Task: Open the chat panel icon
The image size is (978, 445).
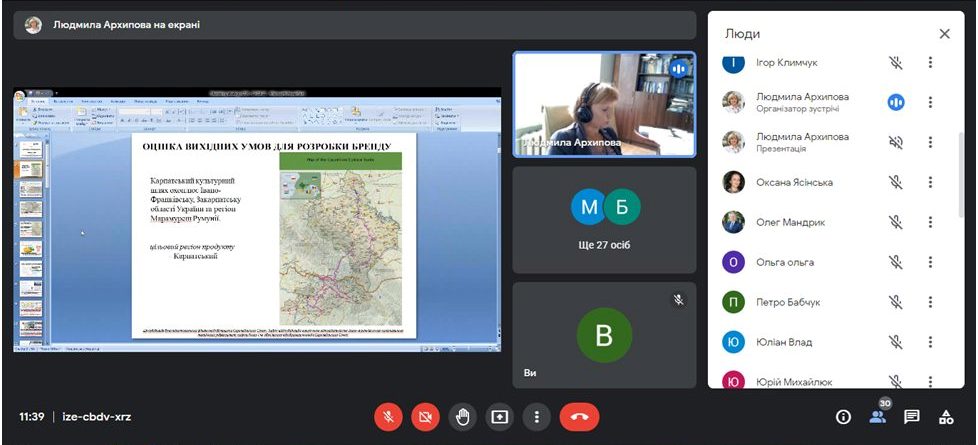Action: pos(911,417)
